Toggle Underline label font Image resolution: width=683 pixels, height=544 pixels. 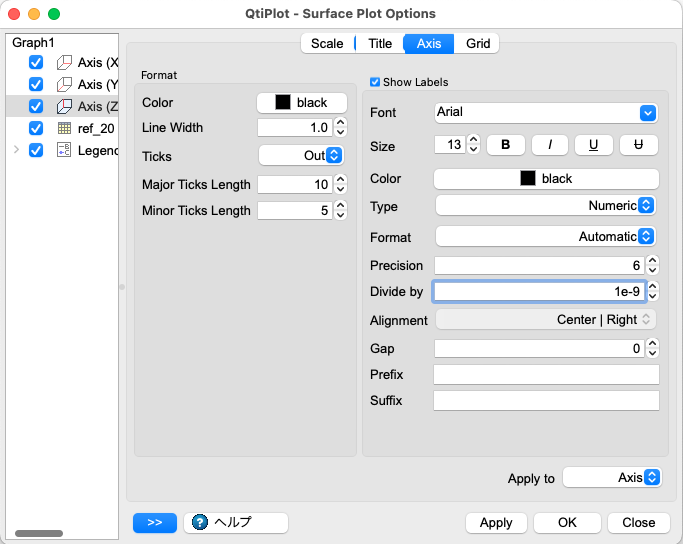[x=593, y=145]
